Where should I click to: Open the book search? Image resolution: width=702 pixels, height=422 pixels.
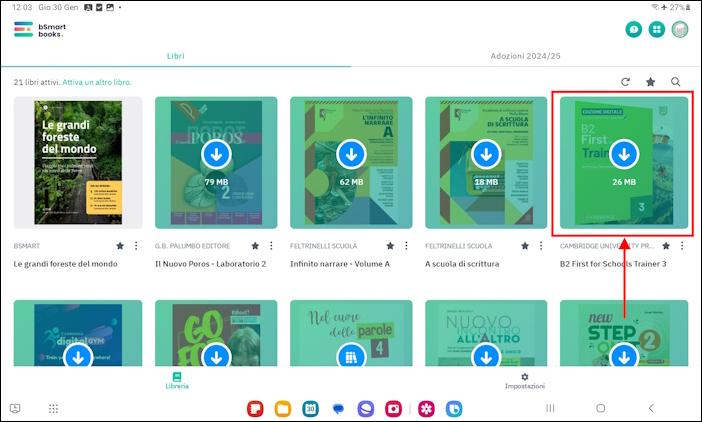[676, 82]
